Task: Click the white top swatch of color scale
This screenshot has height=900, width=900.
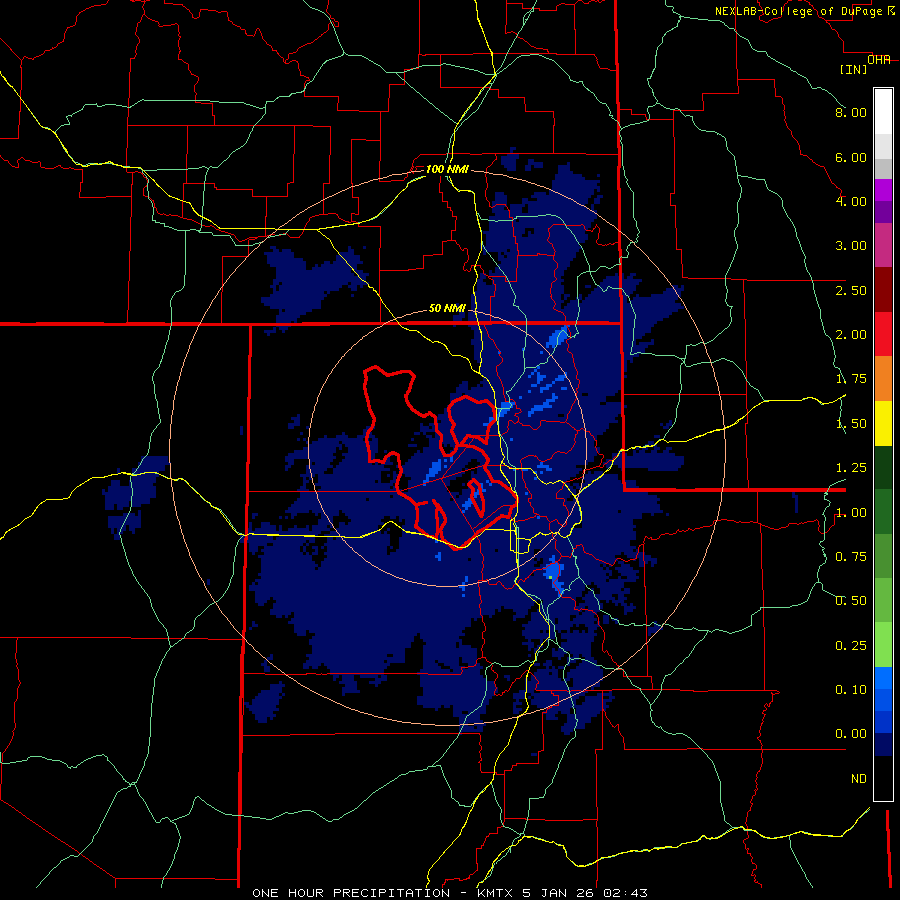Action: coord(883,112)
